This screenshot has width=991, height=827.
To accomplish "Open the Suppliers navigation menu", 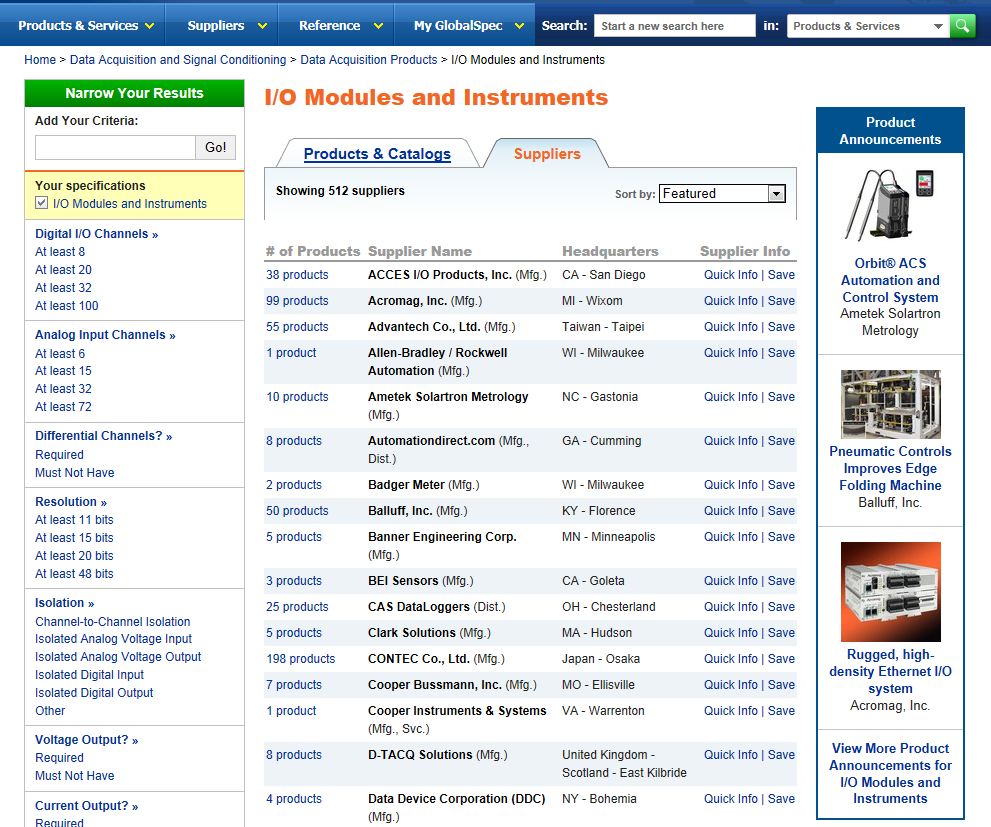I will 226,26.
